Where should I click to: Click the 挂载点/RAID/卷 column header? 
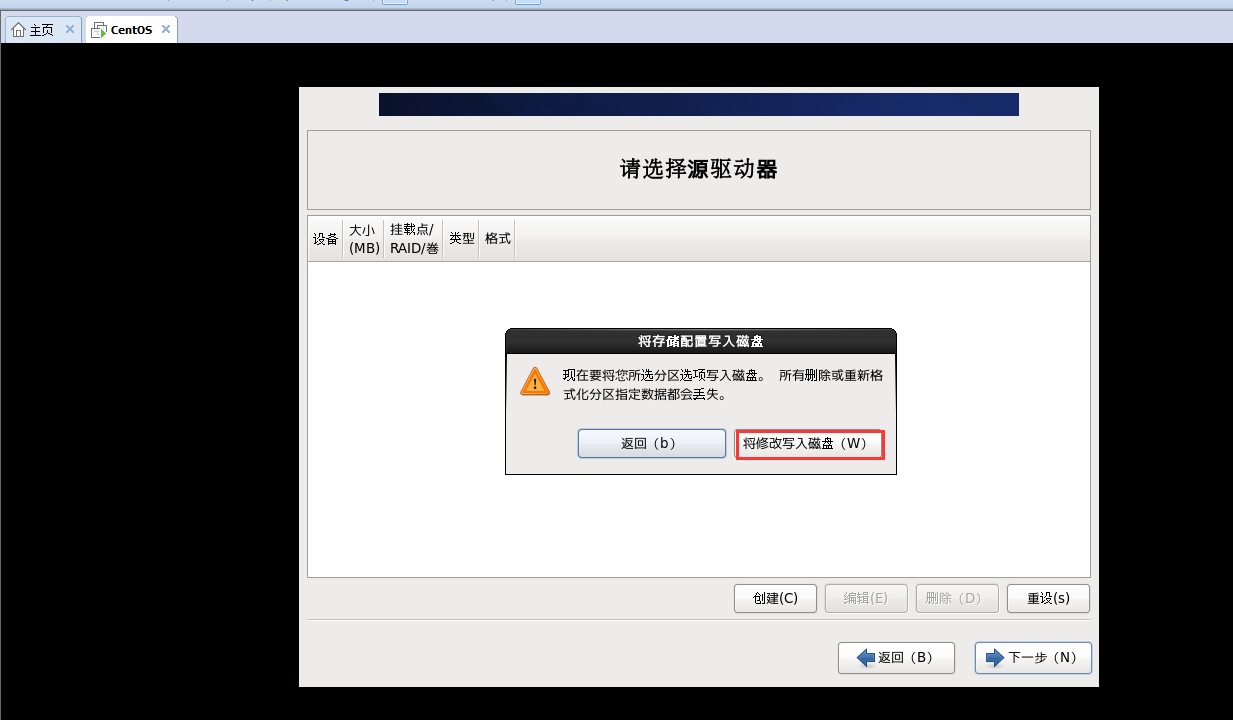click(414, 239)
